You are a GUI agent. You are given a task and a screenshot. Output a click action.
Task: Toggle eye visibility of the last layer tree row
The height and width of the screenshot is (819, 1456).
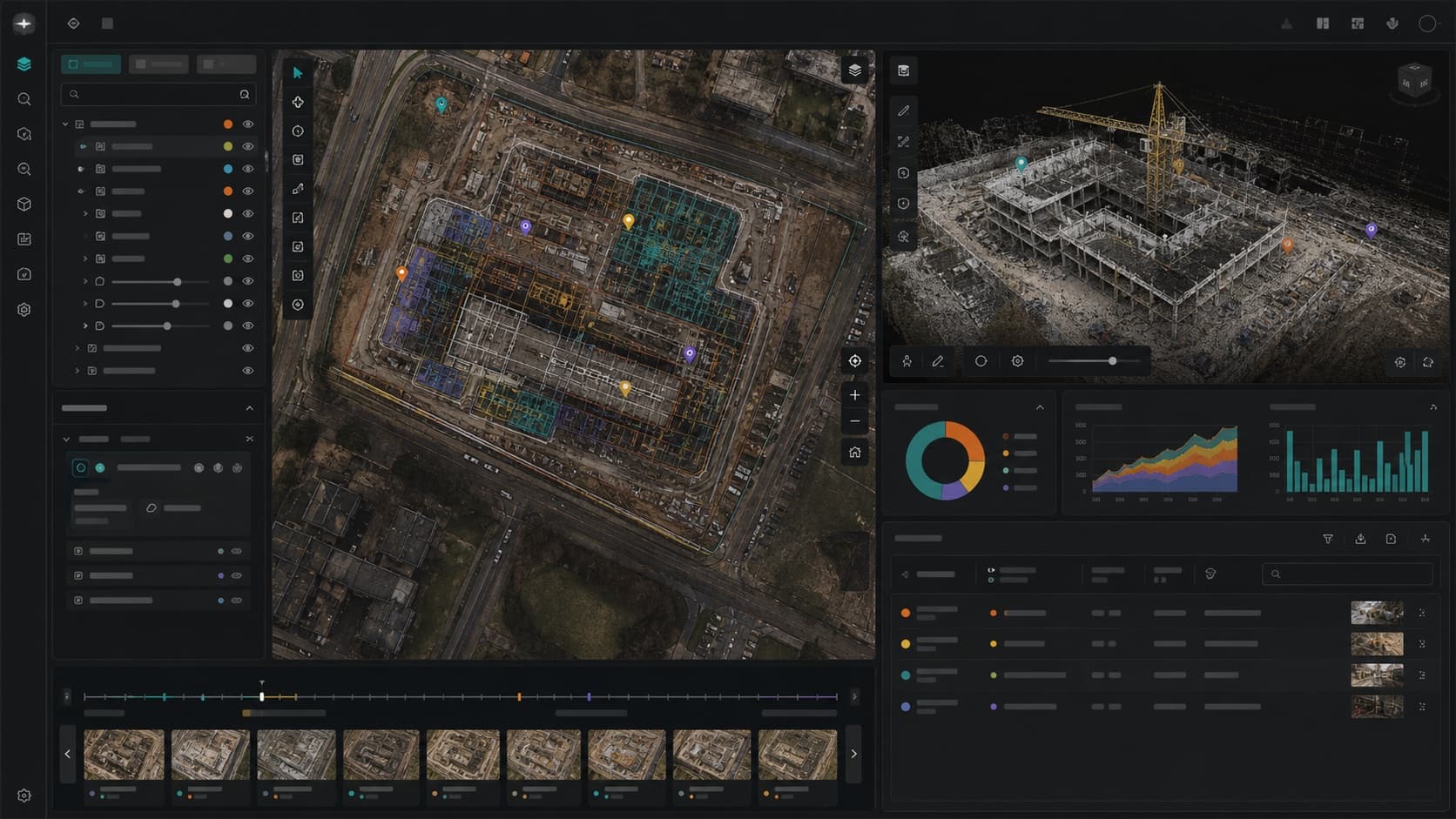coord(248,371)
